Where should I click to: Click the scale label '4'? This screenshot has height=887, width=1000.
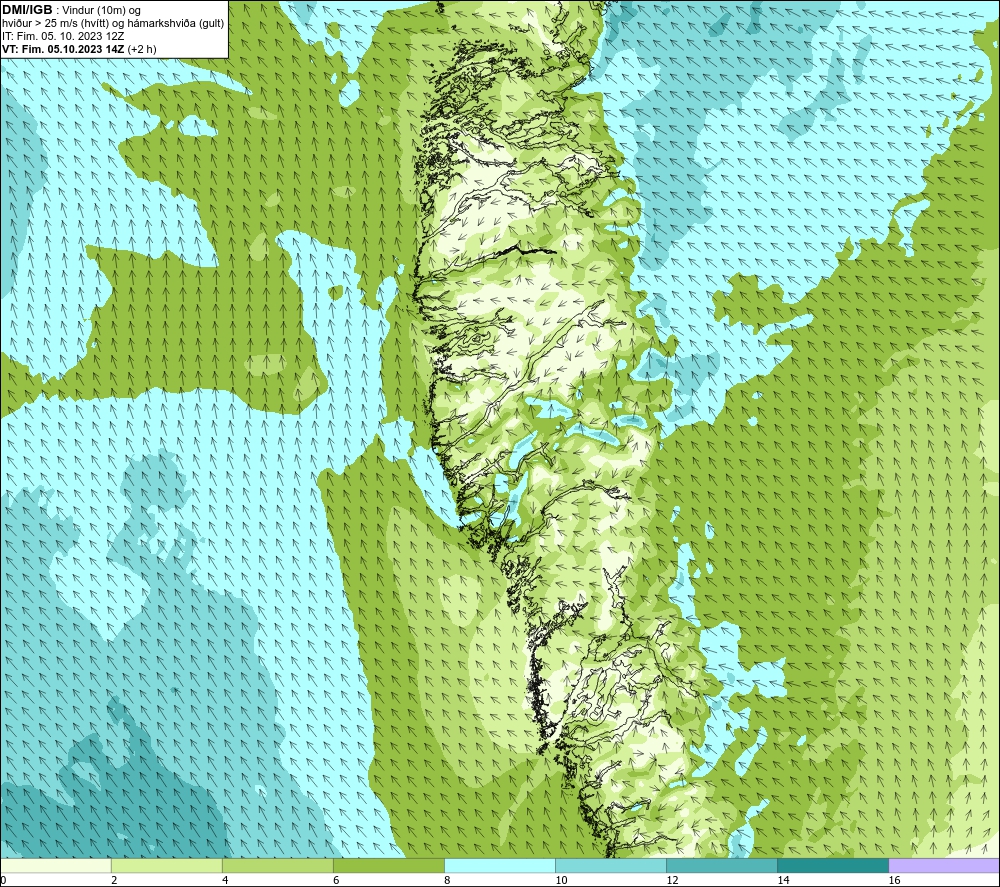[x=225, y=881]
